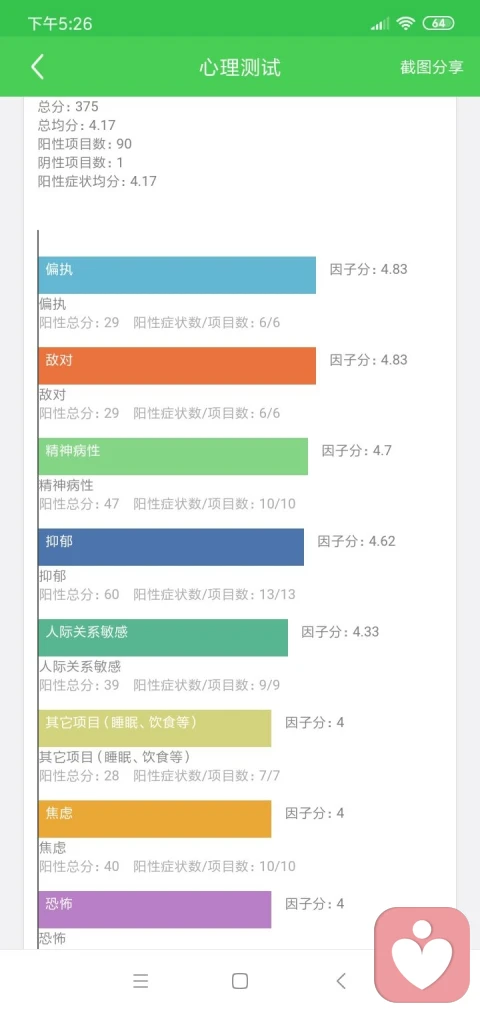Tap the WiFi status icon

tap(406, 24)
